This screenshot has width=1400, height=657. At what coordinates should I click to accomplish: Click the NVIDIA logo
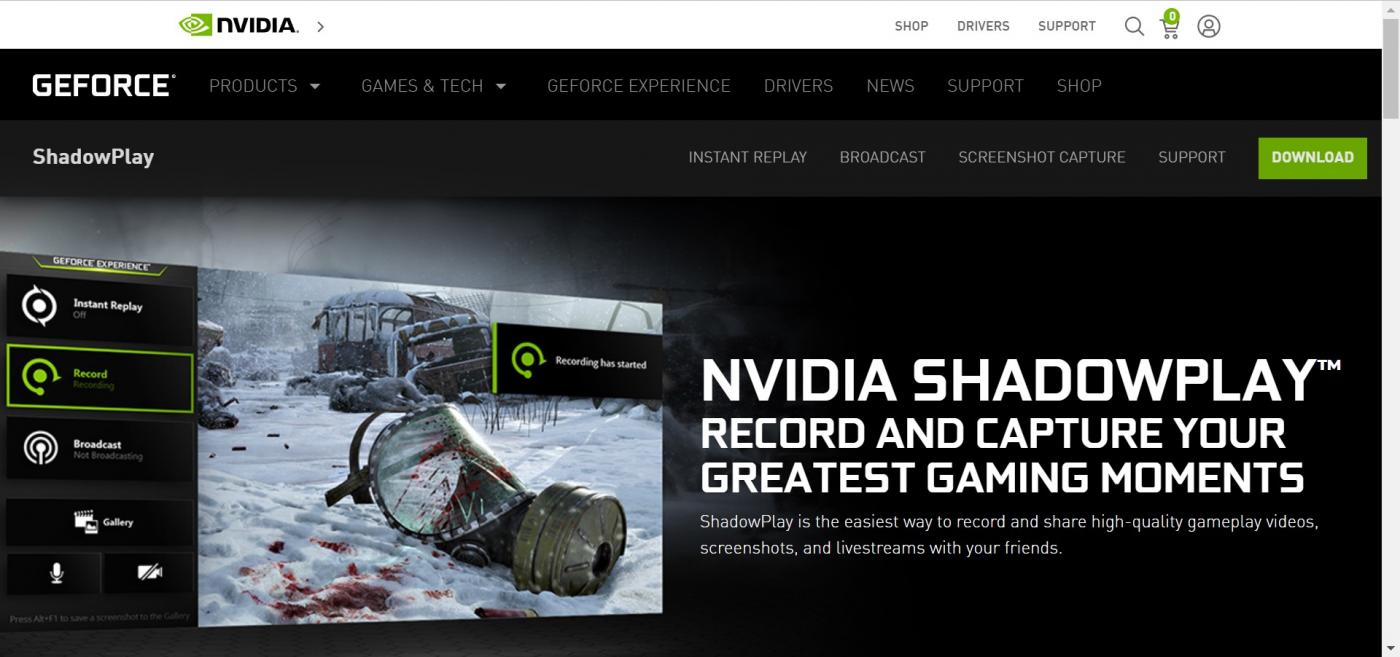point(238,25)
